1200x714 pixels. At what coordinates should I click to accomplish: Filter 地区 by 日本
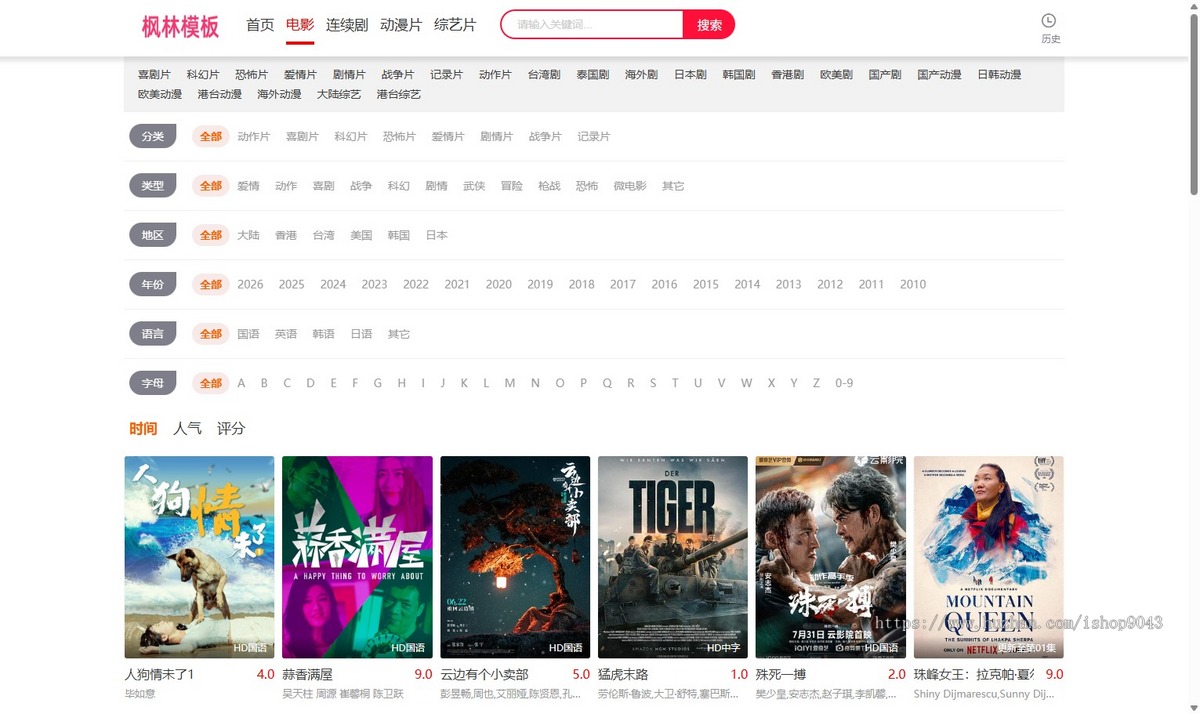click(437, 235)
